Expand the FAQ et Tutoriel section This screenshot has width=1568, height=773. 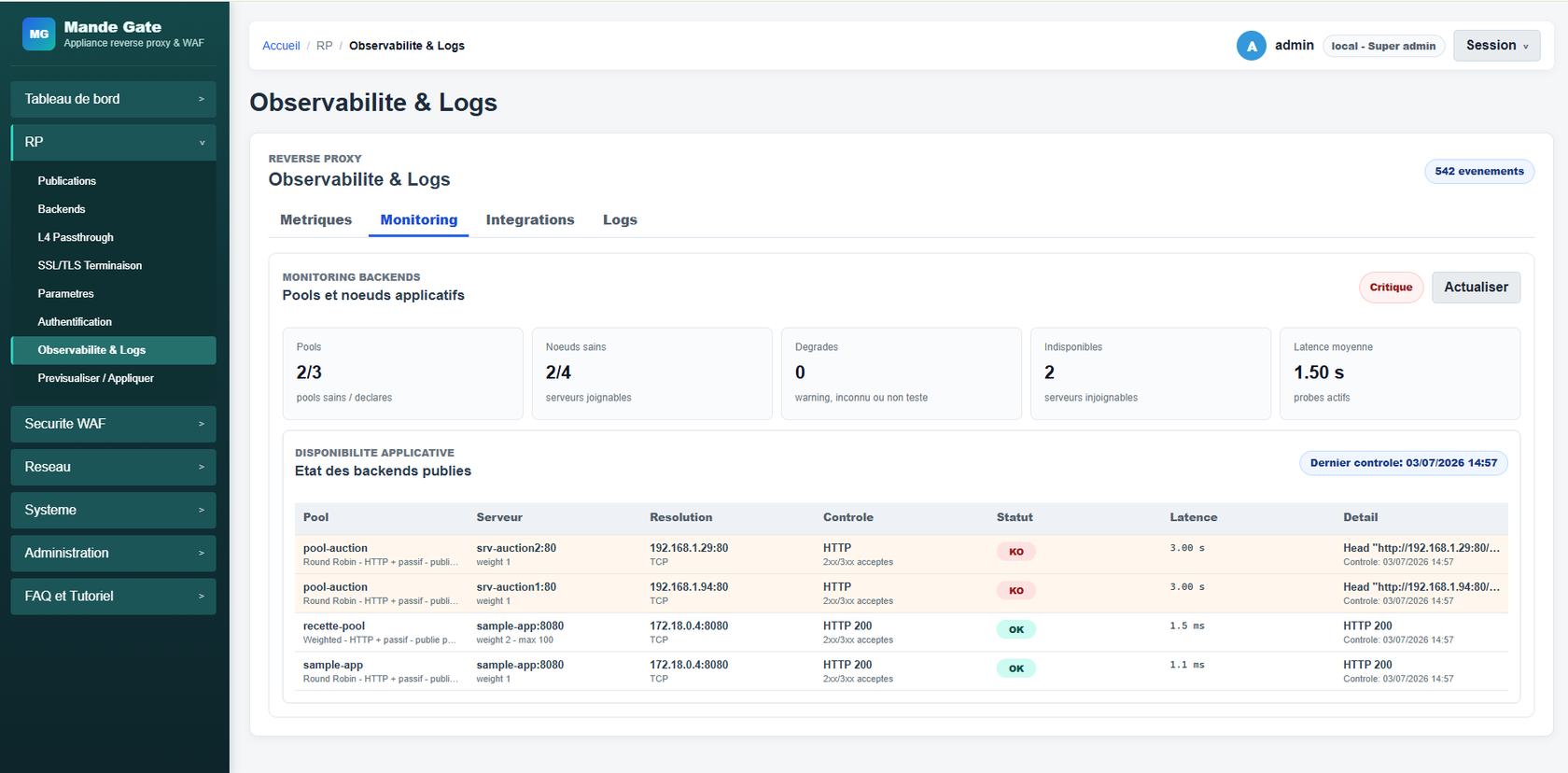114,596
